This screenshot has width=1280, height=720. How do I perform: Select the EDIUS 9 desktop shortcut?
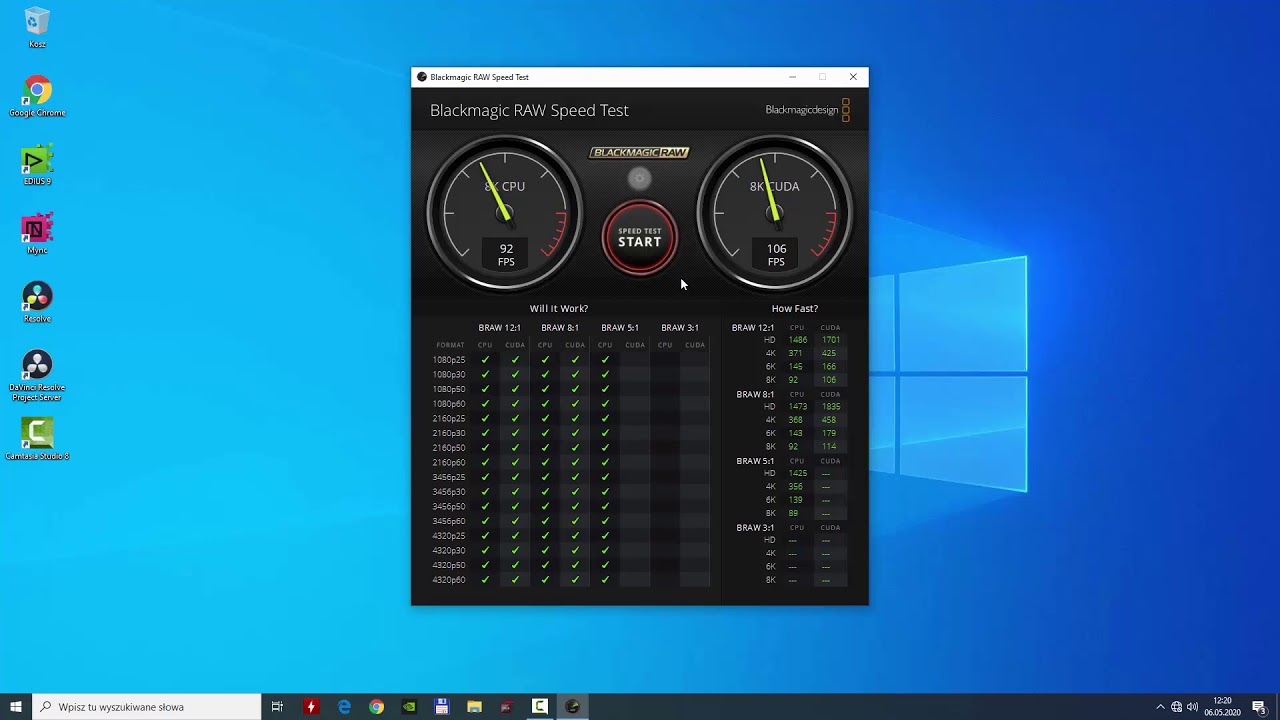(37, 166)
